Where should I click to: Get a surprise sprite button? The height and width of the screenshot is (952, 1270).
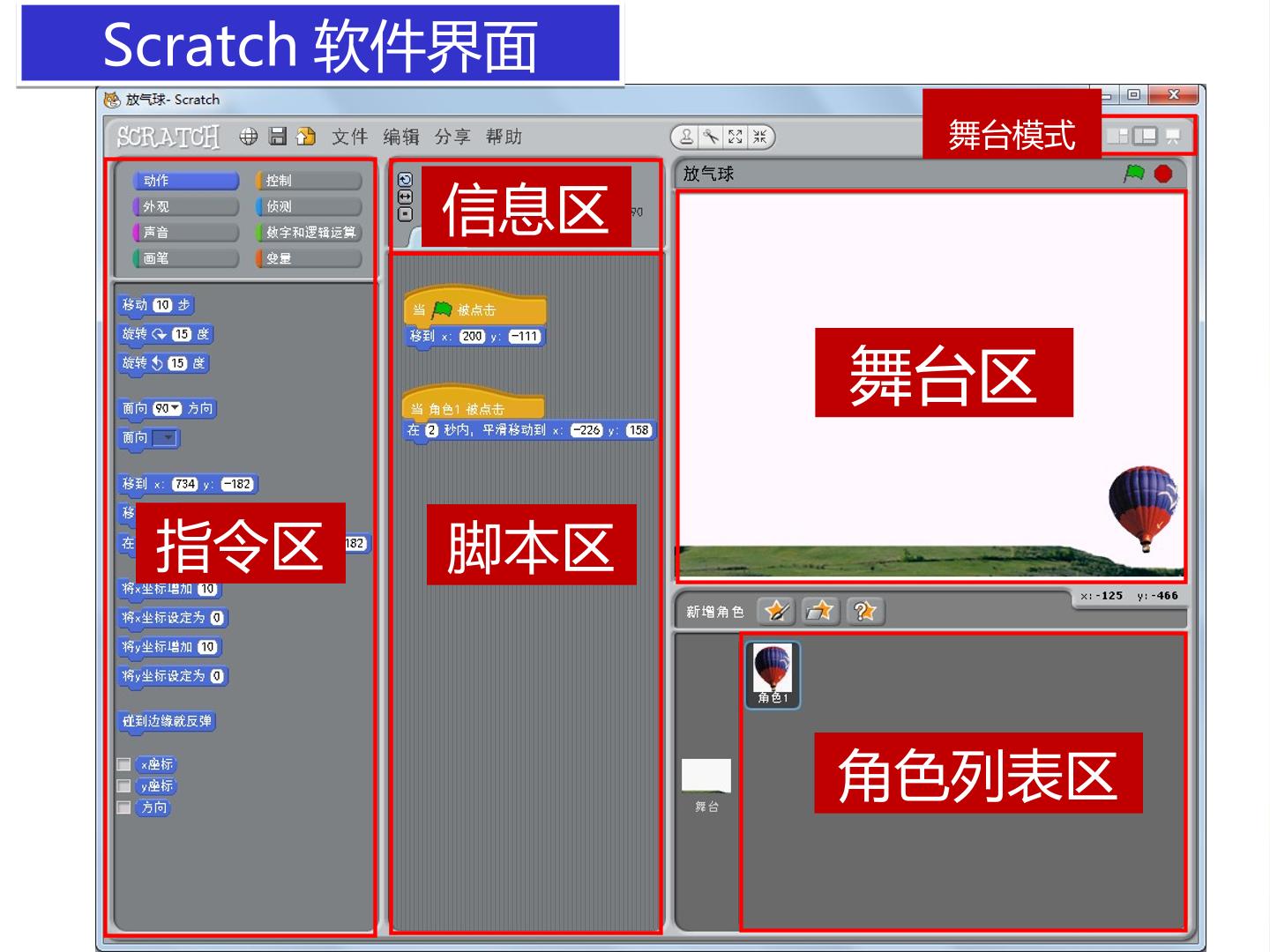click(864, 611)
